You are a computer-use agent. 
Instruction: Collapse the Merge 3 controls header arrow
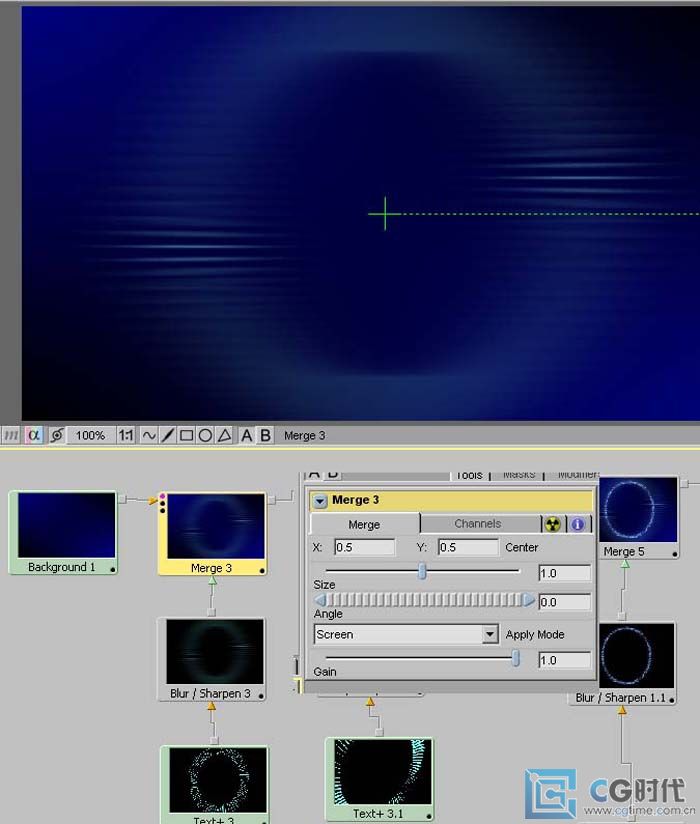coord(320,501)
